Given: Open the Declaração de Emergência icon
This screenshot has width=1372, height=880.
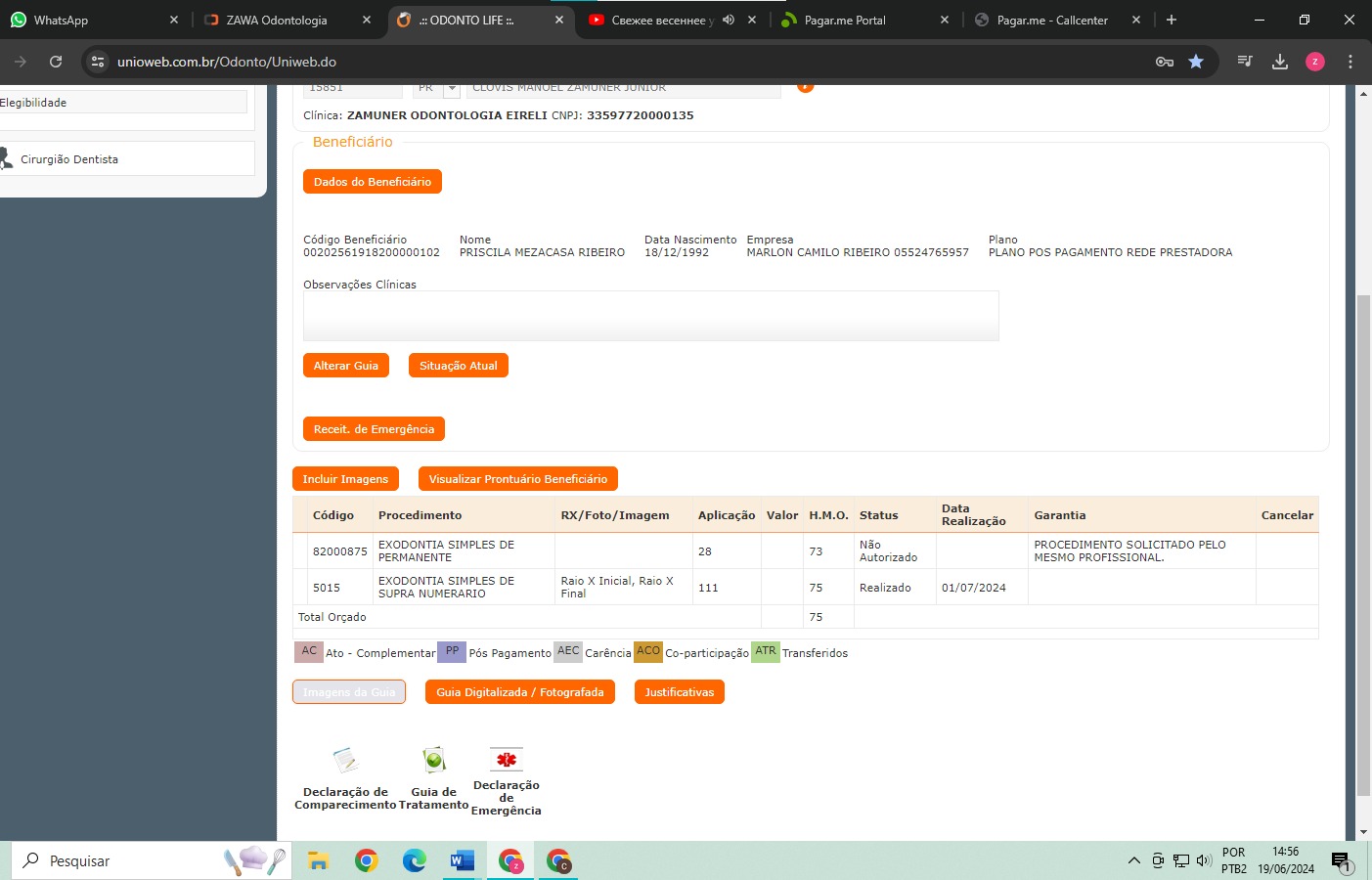Looking at the screenshot, I should pos(506,760).
